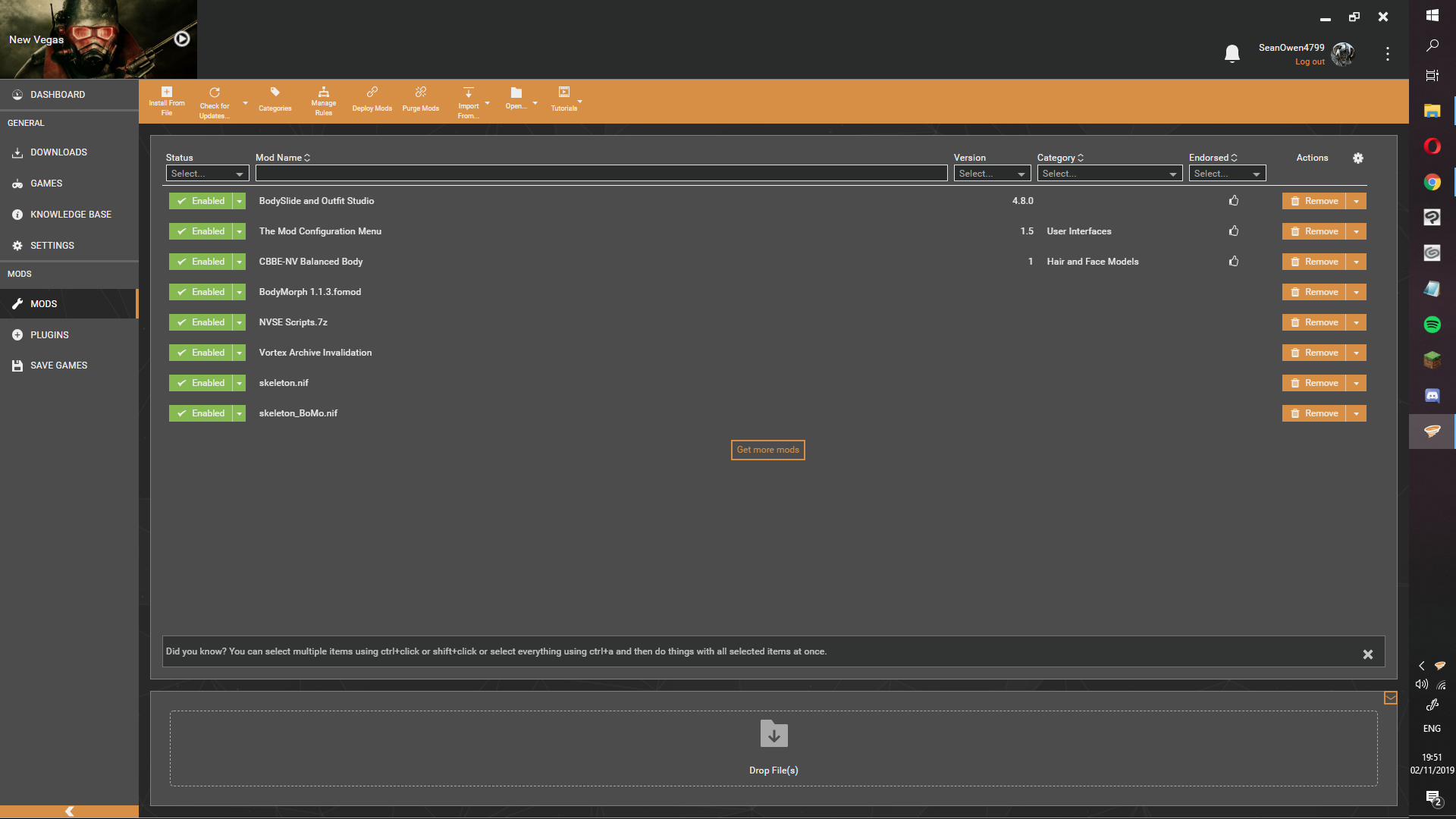
Task: Toggle Enabled for BodySlide and Outfit Studio
Action: 201,201
